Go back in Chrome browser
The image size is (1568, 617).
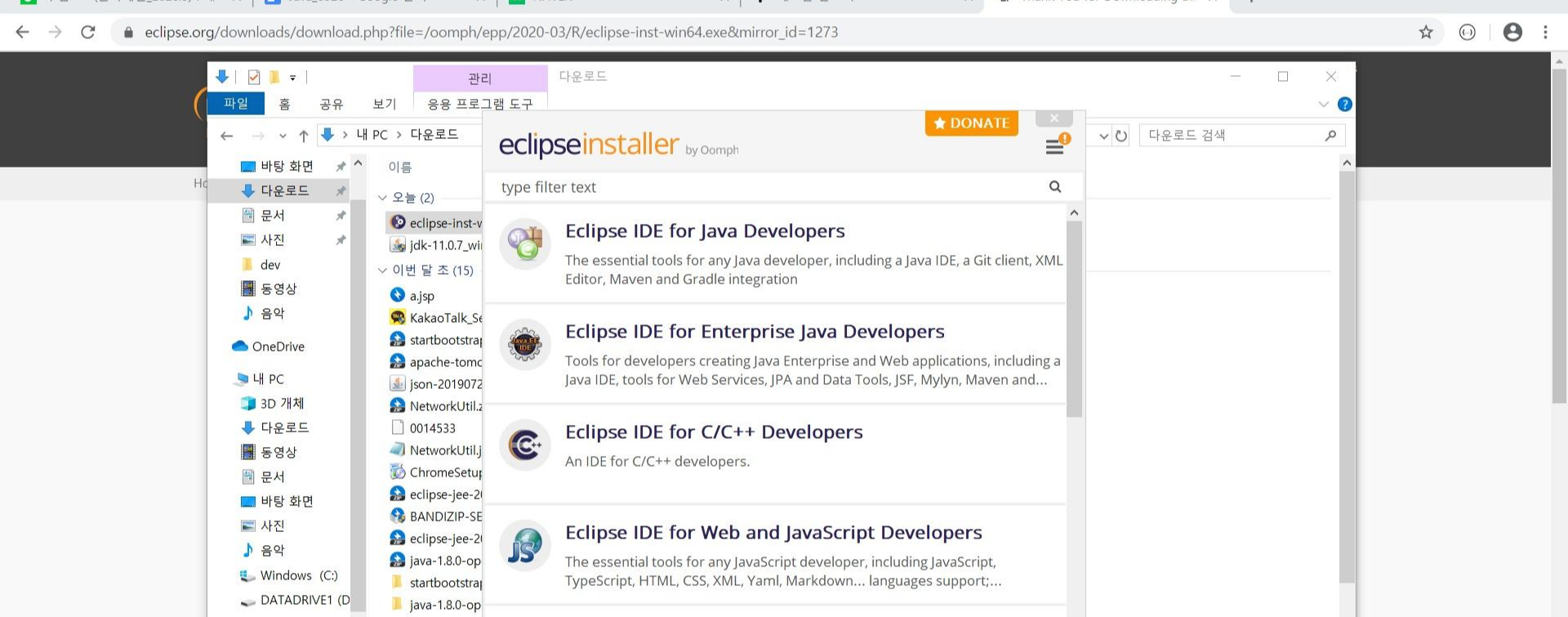(x=23, y=32)
